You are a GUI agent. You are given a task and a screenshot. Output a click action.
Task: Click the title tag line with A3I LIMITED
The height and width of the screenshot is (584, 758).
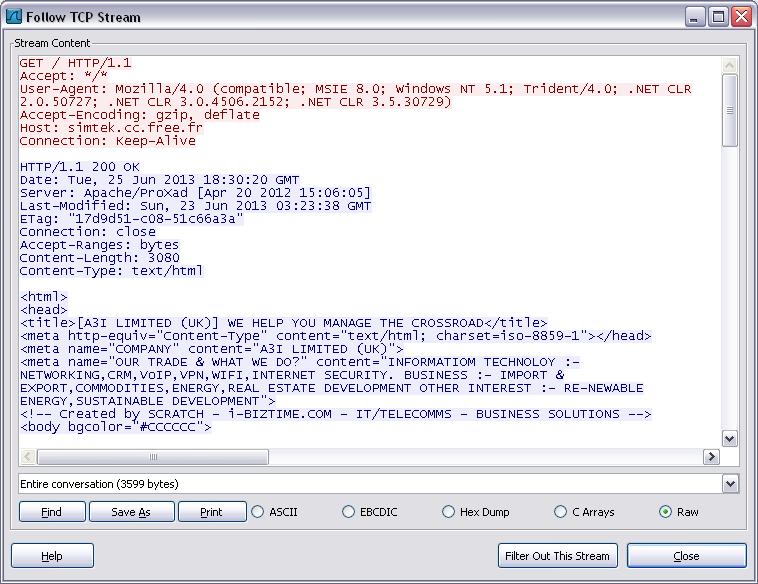coord(284,323)
